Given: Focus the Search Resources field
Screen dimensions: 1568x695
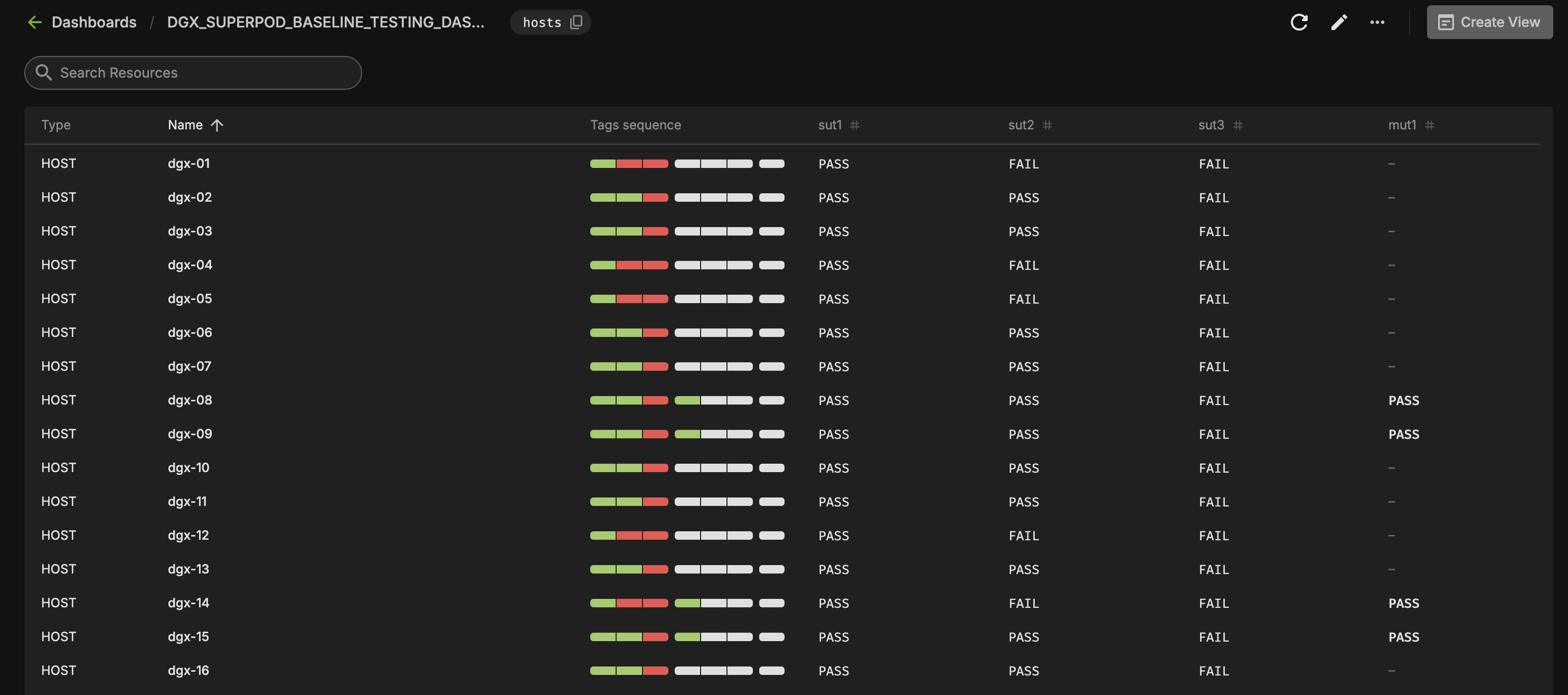Looking at the screenshot, I should point(193,72).
